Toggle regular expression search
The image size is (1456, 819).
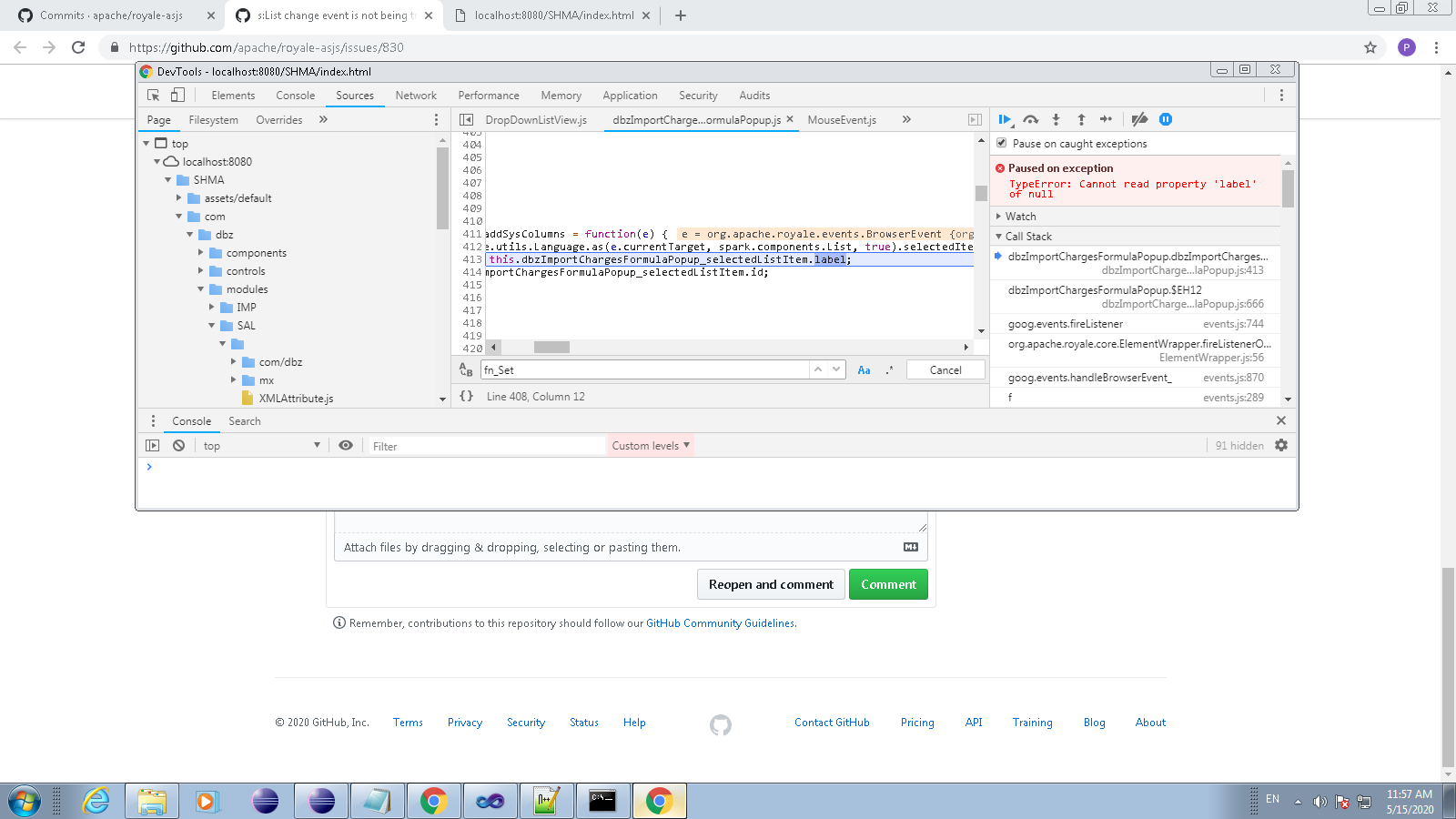[889, 369]
